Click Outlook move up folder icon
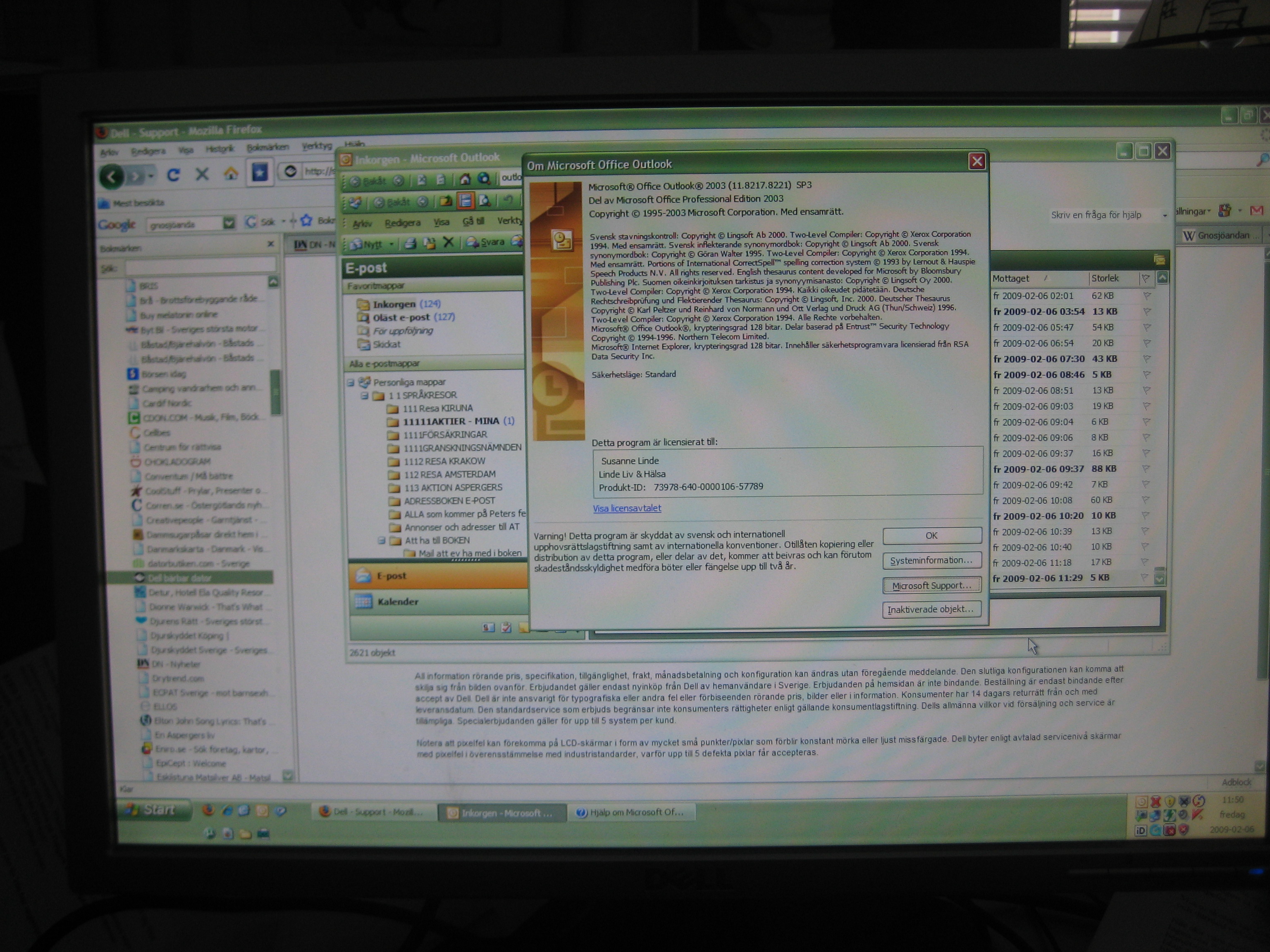The image size is (1270, 952). (x=446, y=201)
